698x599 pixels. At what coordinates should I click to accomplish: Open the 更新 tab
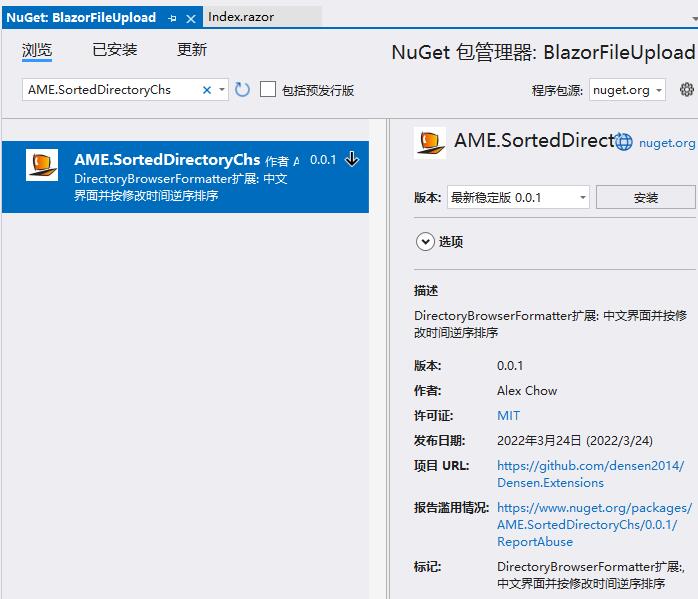[192, 49]
